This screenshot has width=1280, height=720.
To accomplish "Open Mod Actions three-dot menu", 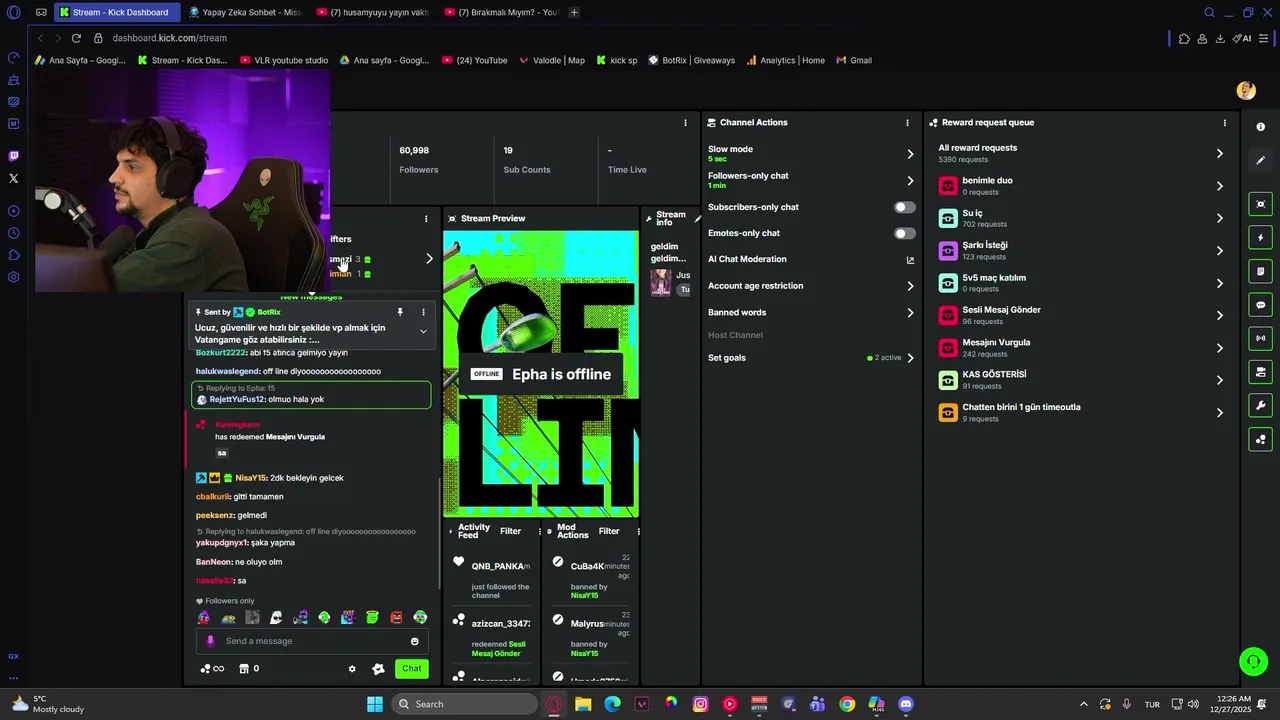I will [638, 531].
